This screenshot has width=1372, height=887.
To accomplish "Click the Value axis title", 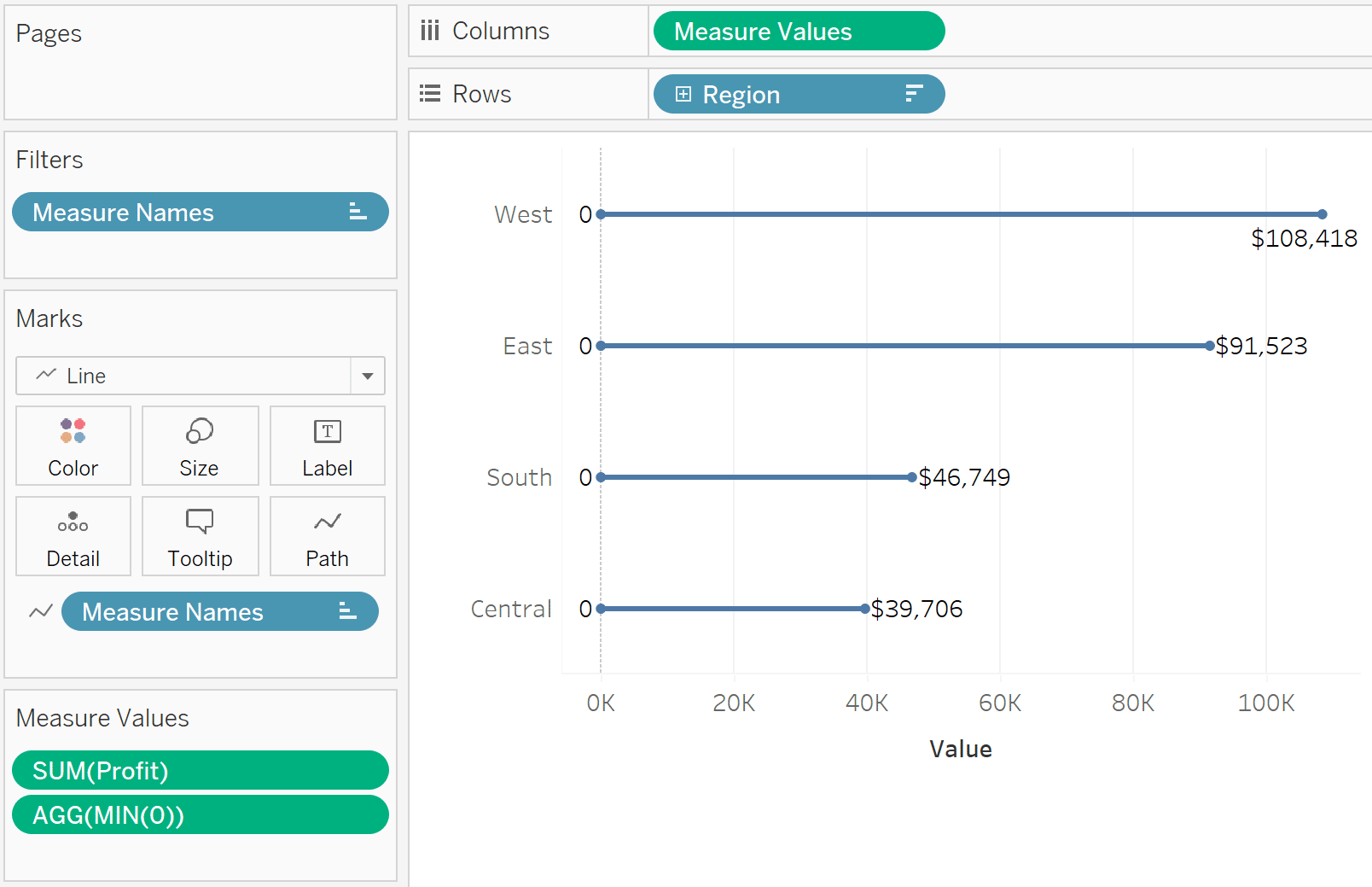I will [961, 749].
